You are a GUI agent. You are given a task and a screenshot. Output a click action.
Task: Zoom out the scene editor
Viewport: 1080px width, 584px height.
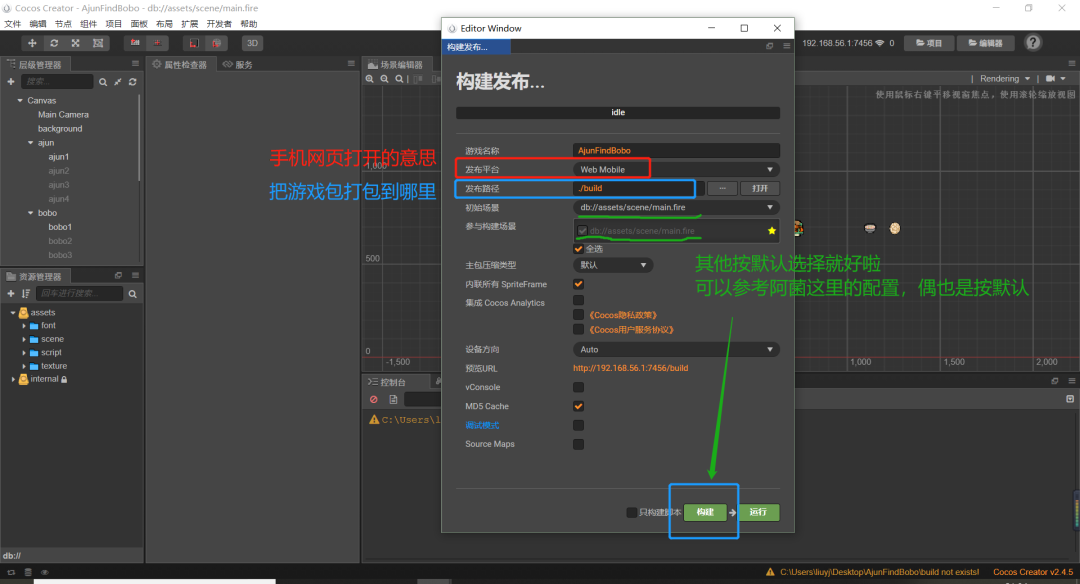[x=384, y=79]
